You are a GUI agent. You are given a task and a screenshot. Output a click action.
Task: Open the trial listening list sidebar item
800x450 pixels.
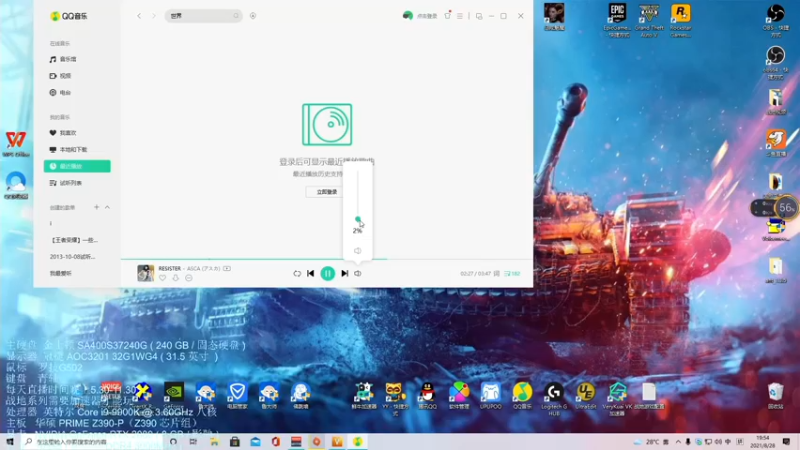tap(66, 183)
